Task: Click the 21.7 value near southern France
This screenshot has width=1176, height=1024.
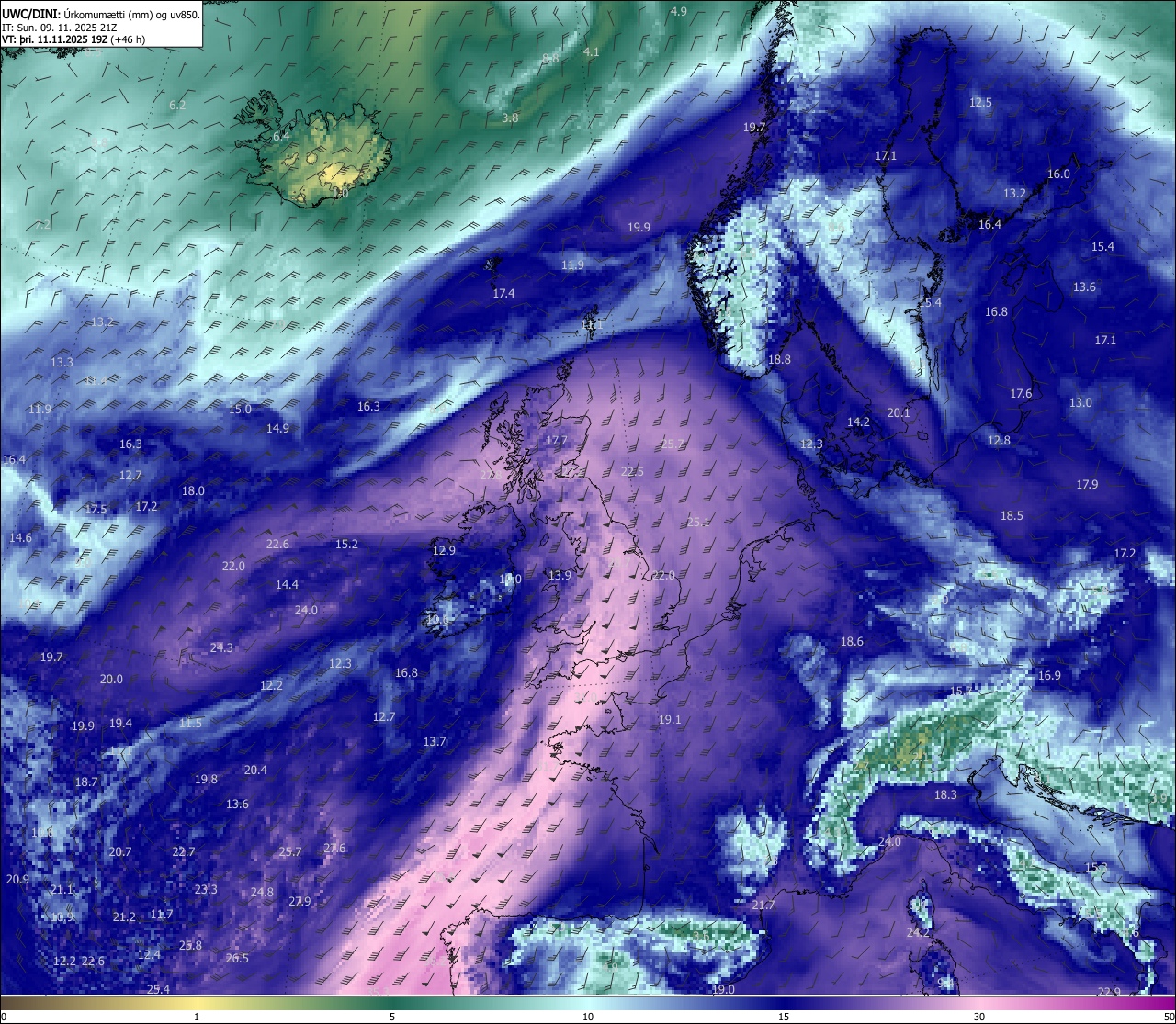Action: pos(763,906)
